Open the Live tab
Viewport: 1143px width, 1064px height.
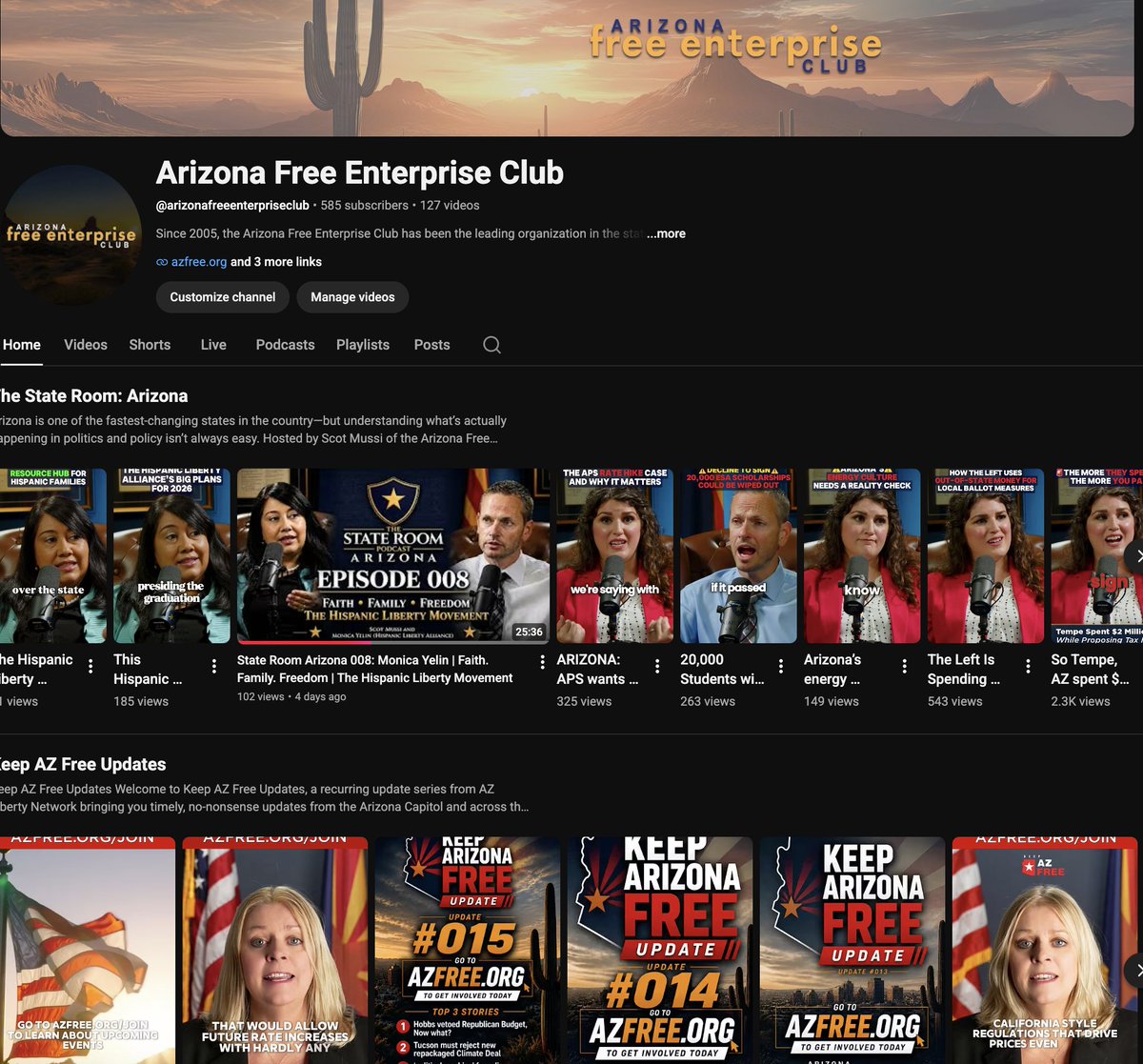click(213, 345)
